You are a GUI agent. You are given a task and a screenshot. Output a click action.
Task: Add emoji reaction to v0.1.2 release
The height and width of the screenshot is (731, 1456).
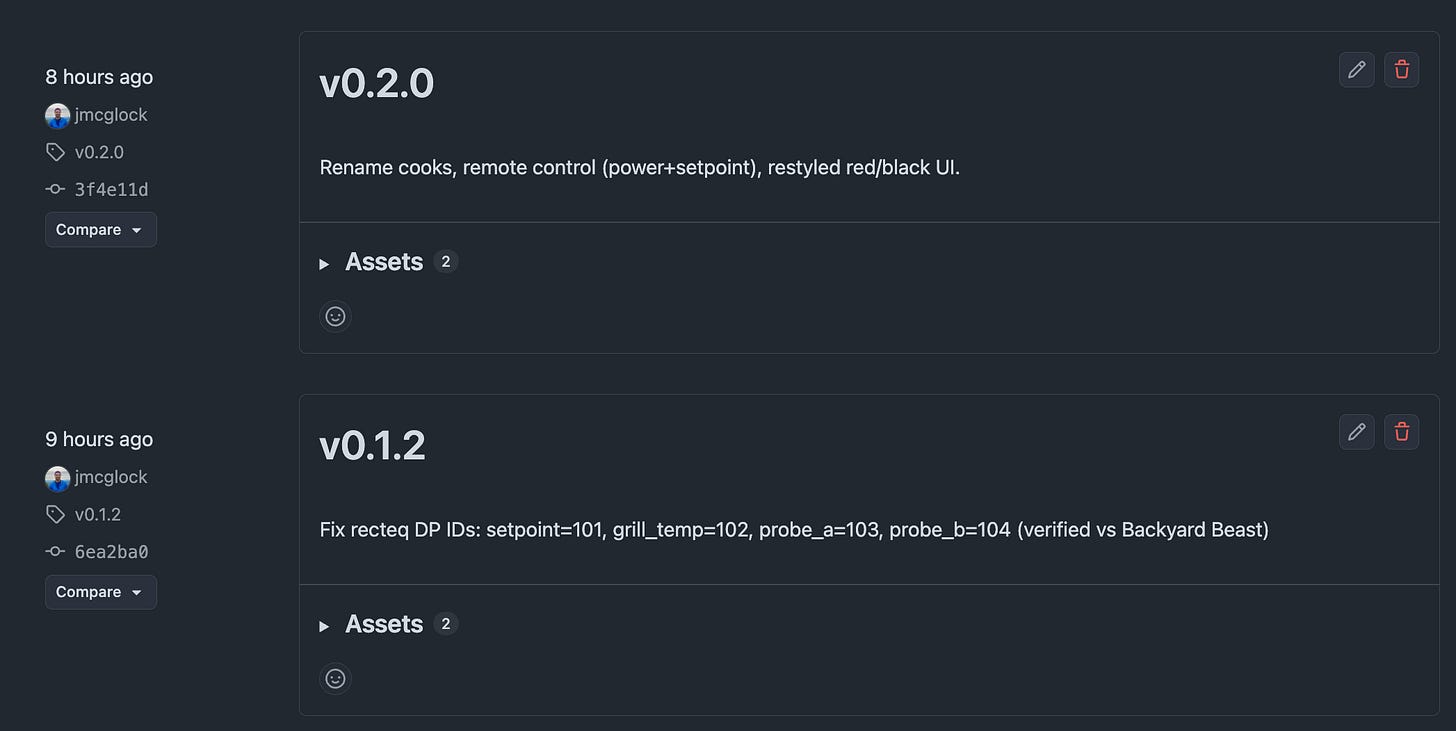pos(336,678)
